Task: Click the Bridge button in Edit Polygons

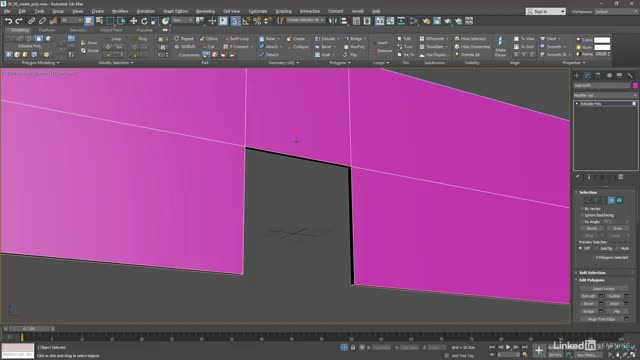Action: (588, 311)
